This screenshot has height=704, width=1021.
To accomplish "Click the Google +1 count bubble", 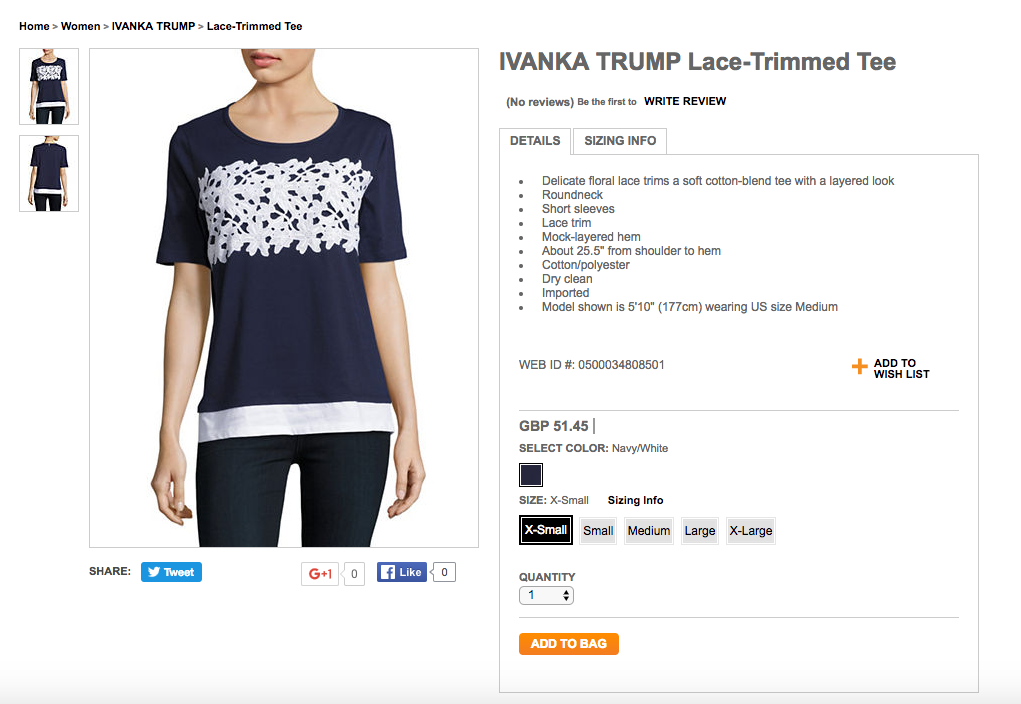I will click(x=354, y=574).
